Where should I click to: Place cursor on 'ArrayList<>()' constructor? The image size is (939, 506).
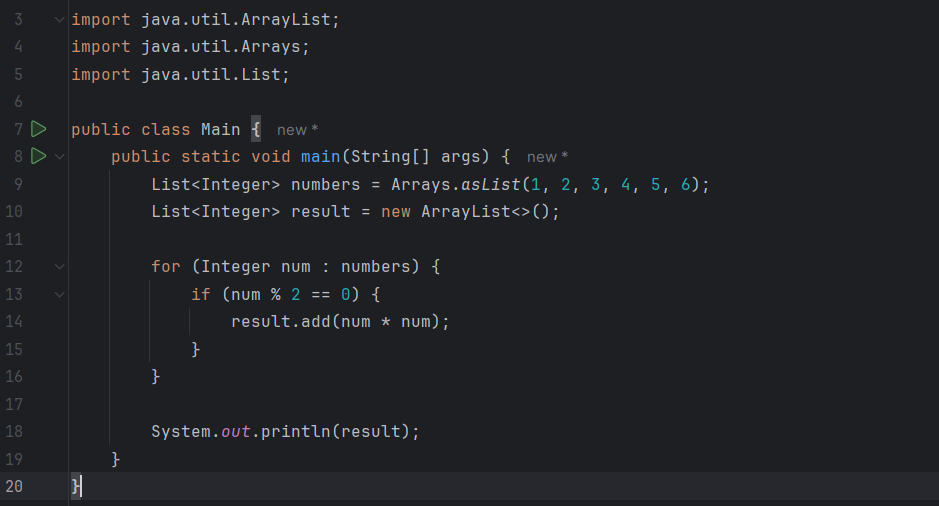pyautogui.click(x=485, y=211)
